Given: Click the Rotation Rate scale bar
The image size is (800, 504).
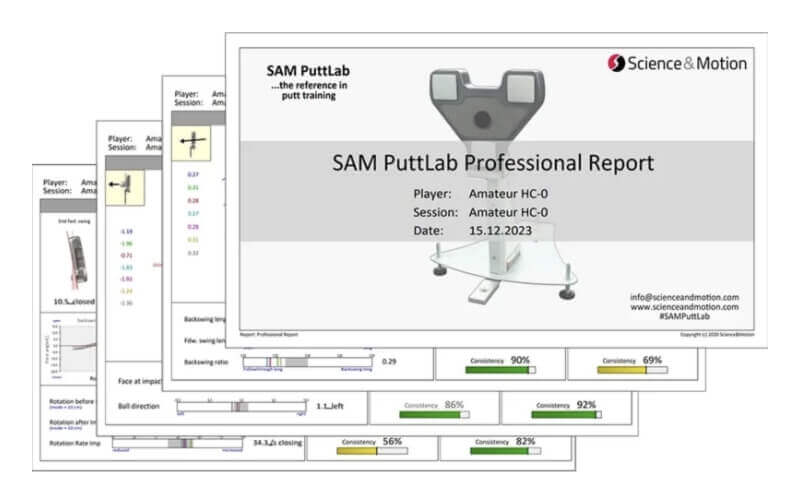Looking at the screenshot, I should pyautogui.click(x=175, y=442).
